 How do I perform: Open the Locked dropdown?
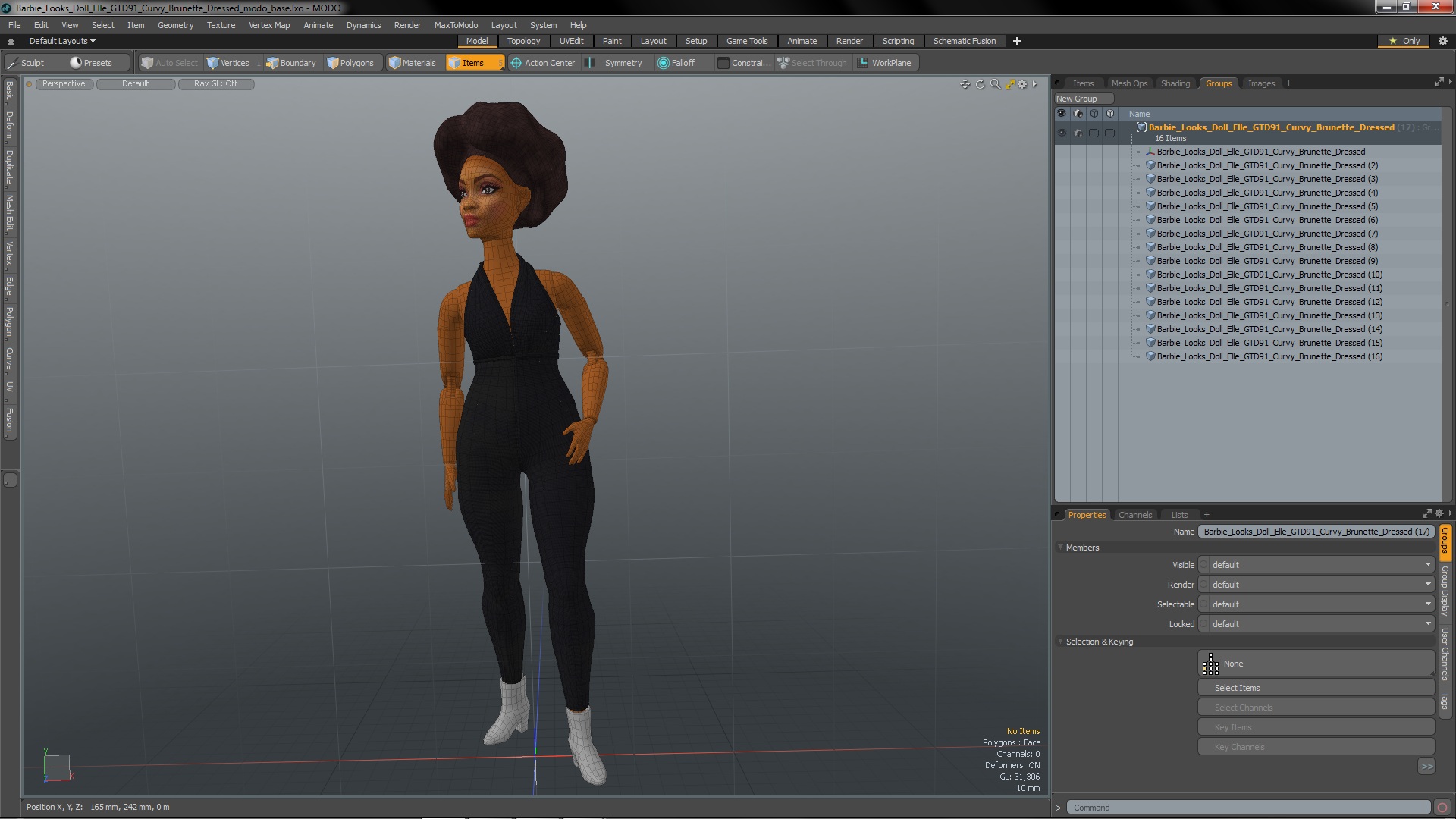click(x=1320, y=624)
